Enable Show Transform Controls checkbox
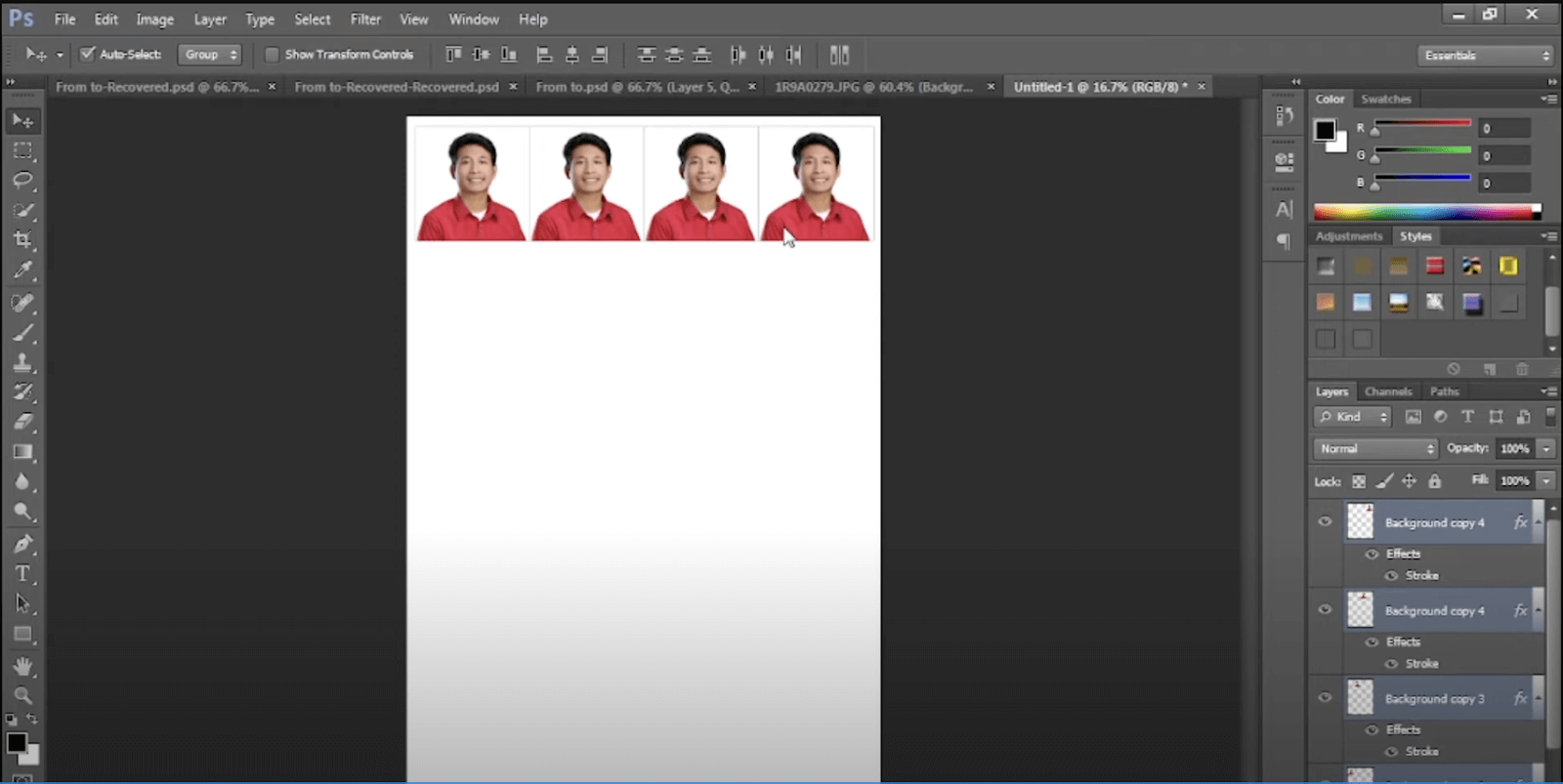The width and height of the screenshot is (1563, 784). [x=272, y=55]
